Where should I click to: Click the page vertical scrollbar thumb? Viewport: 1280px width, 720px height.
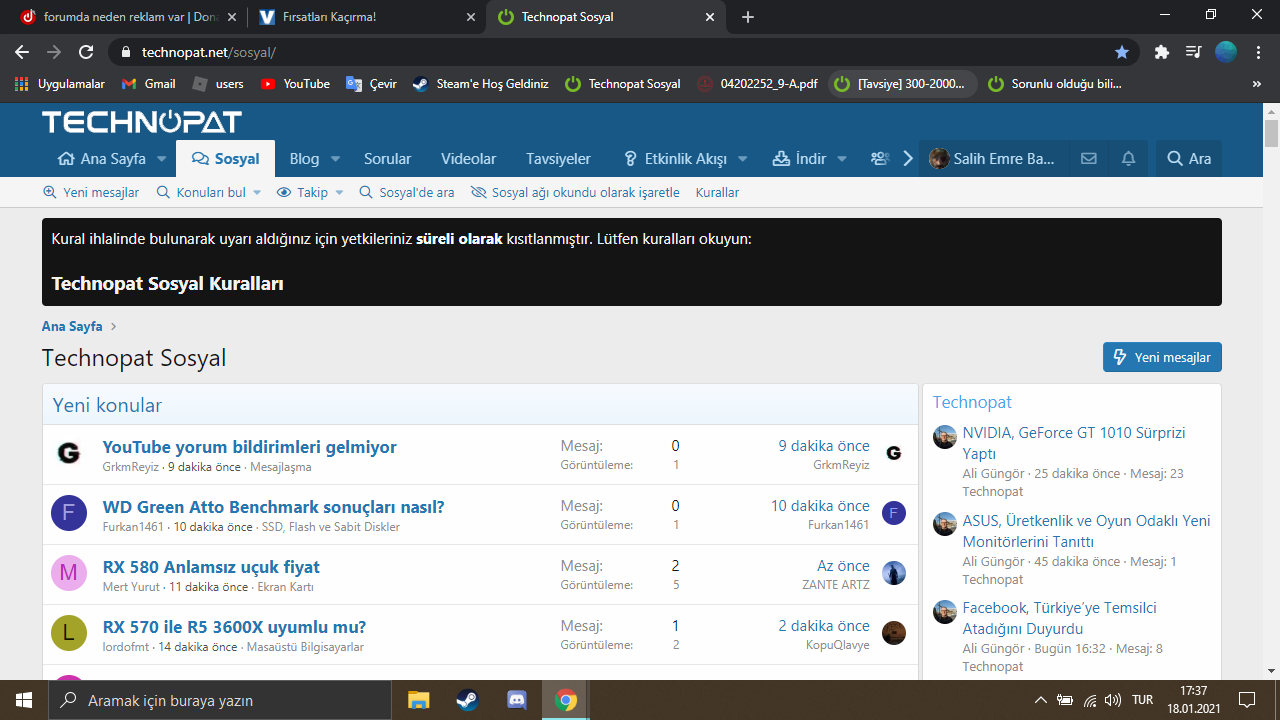click(x=1271, y=133)
